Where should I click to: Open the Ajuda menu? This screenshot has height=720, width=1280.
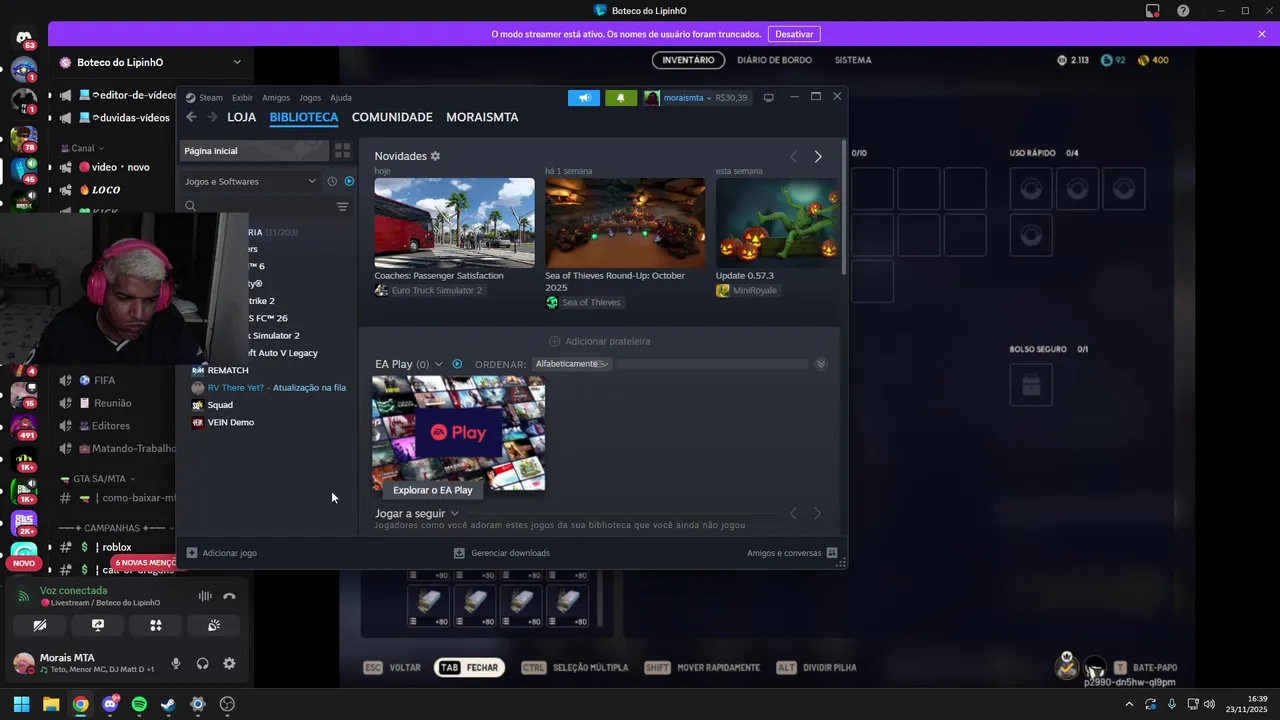pos(341,98)
